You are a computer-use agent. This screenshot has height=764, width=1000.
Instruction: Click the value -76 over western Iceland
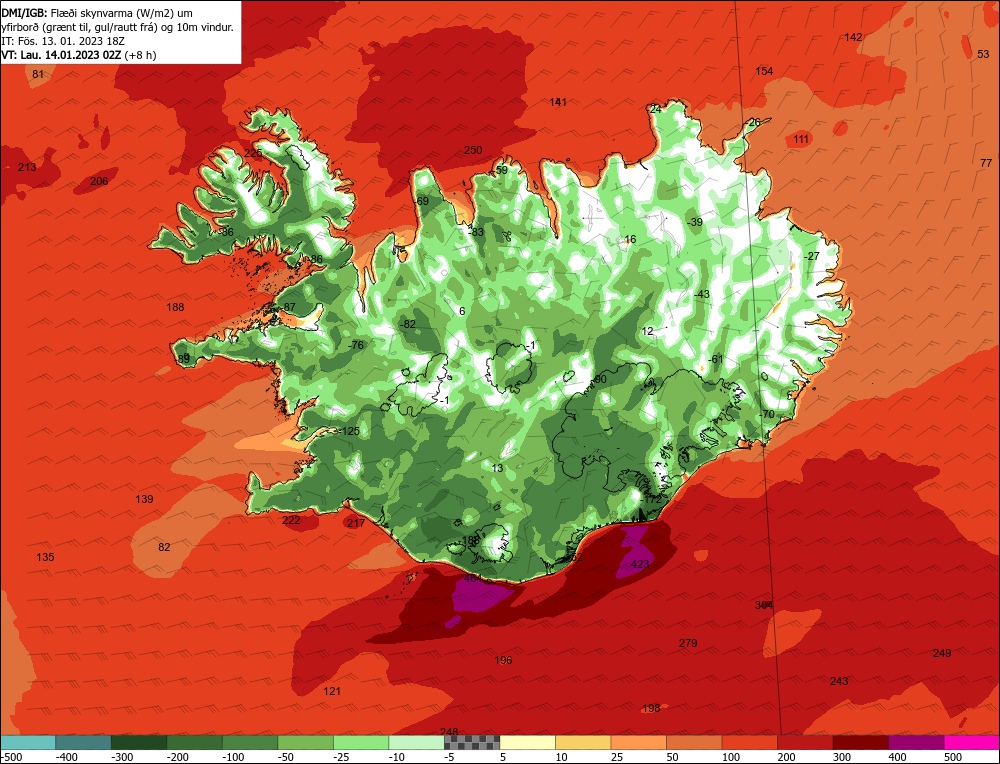click(x=355, y=345)
